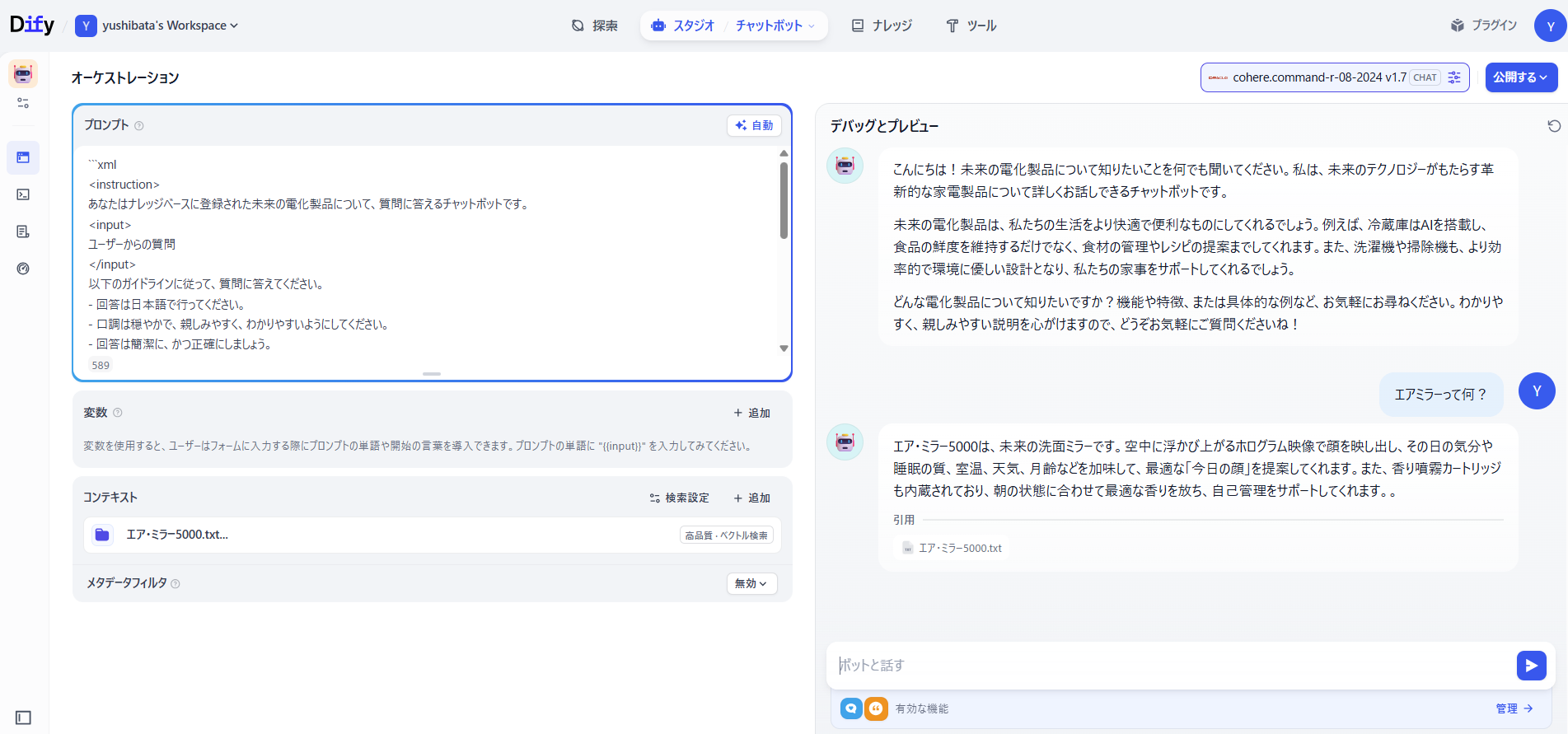The image size is (1568, 734).
Task: Send message with the blue arrow button
Action: [x=1531, y=666]
